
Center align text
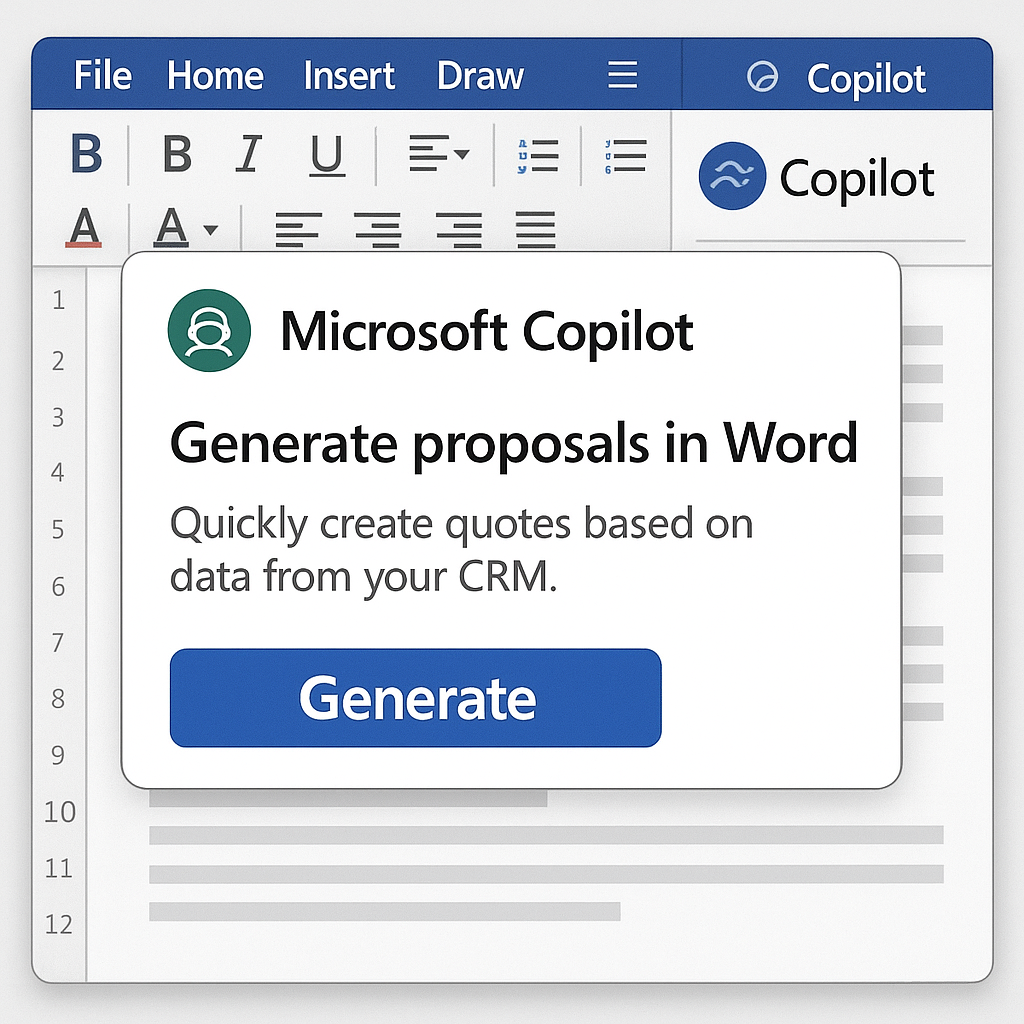click(x=377, y=230)
